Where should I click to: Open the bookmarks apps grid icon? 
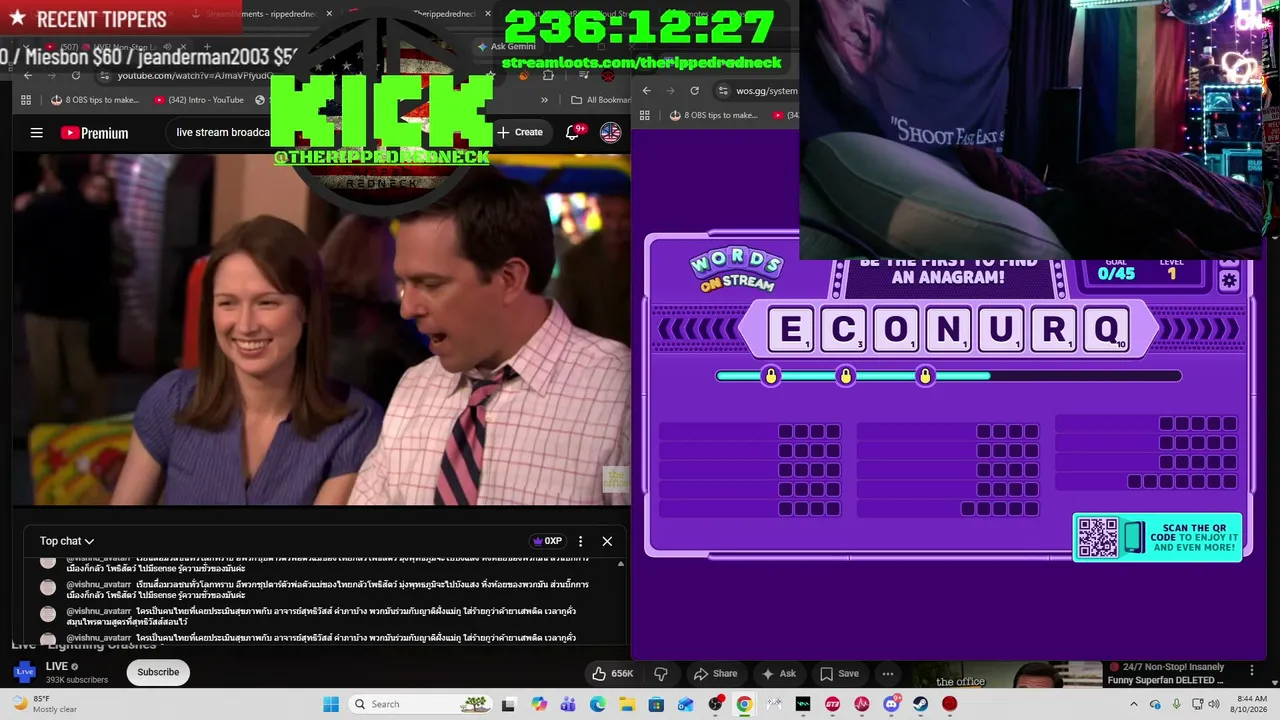tap(27, 100)
